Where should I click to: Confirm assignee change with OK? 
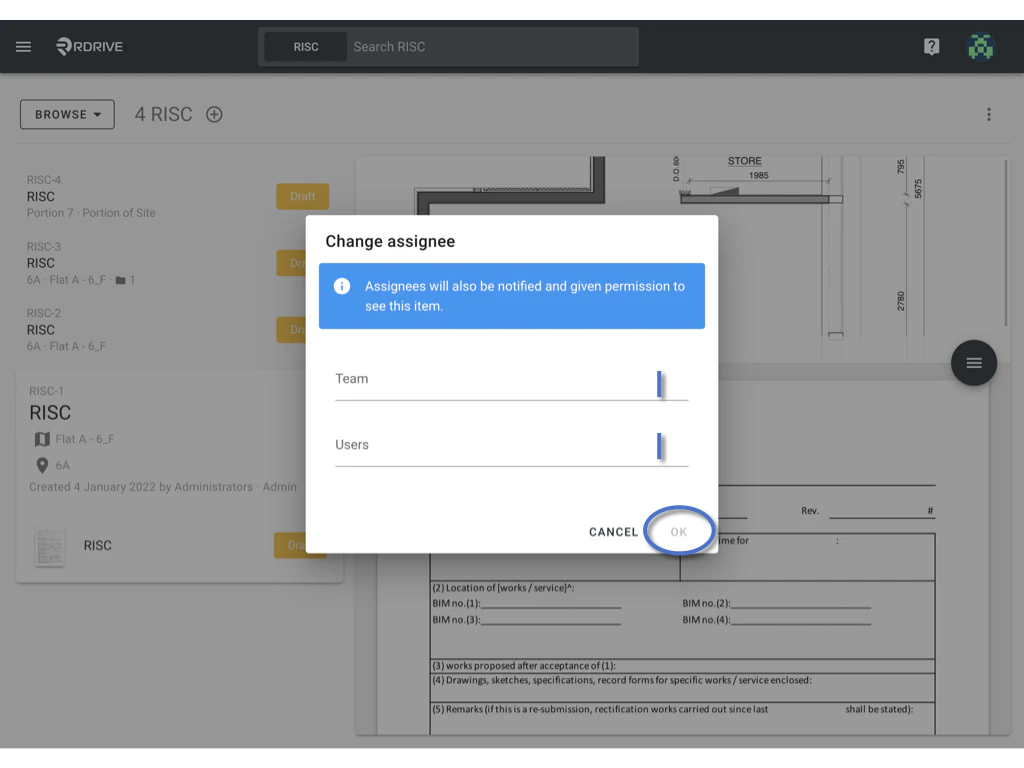(679, 531)
